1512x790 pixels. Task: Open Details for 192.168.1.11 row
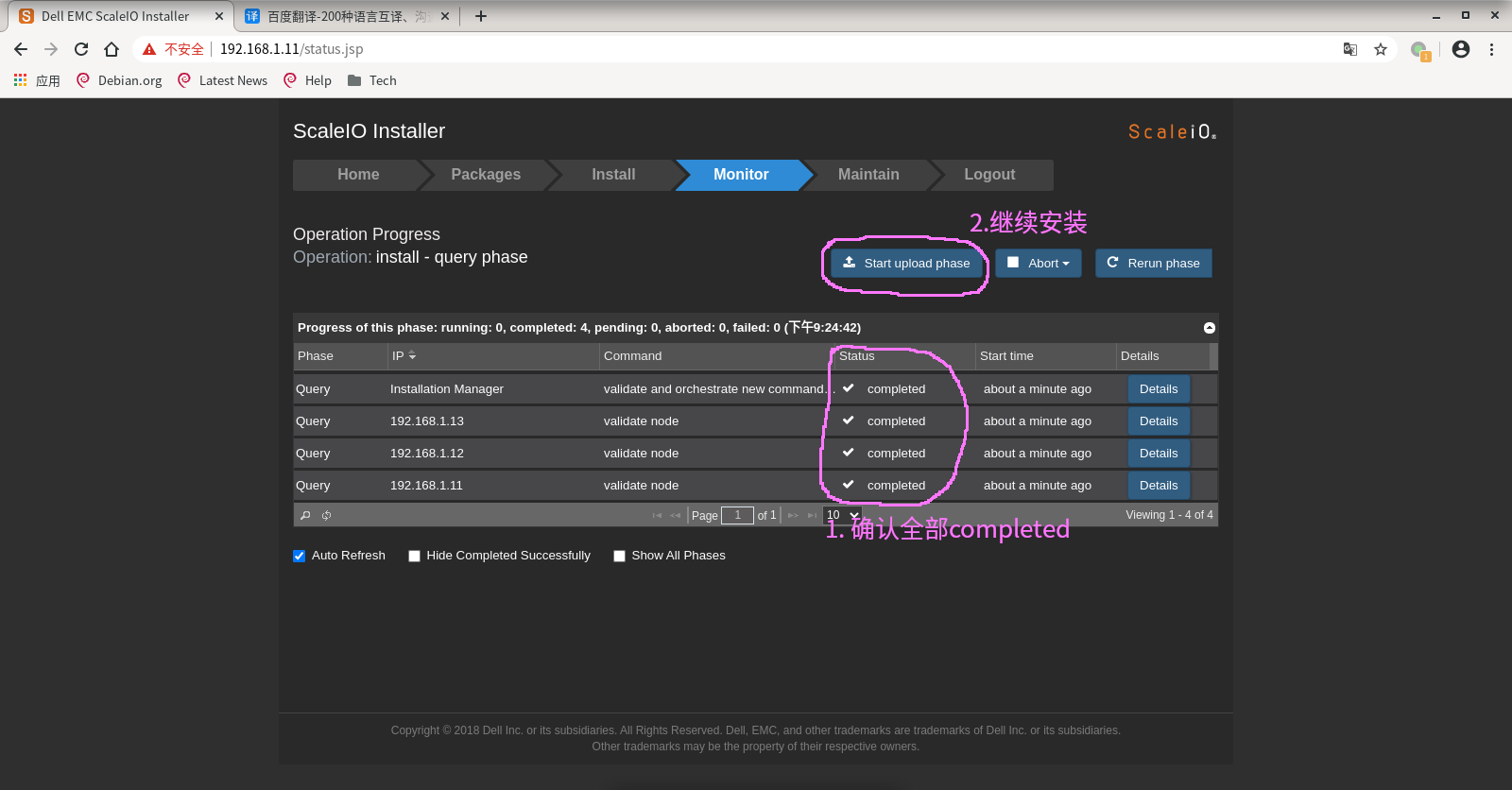click(1159, 486)
